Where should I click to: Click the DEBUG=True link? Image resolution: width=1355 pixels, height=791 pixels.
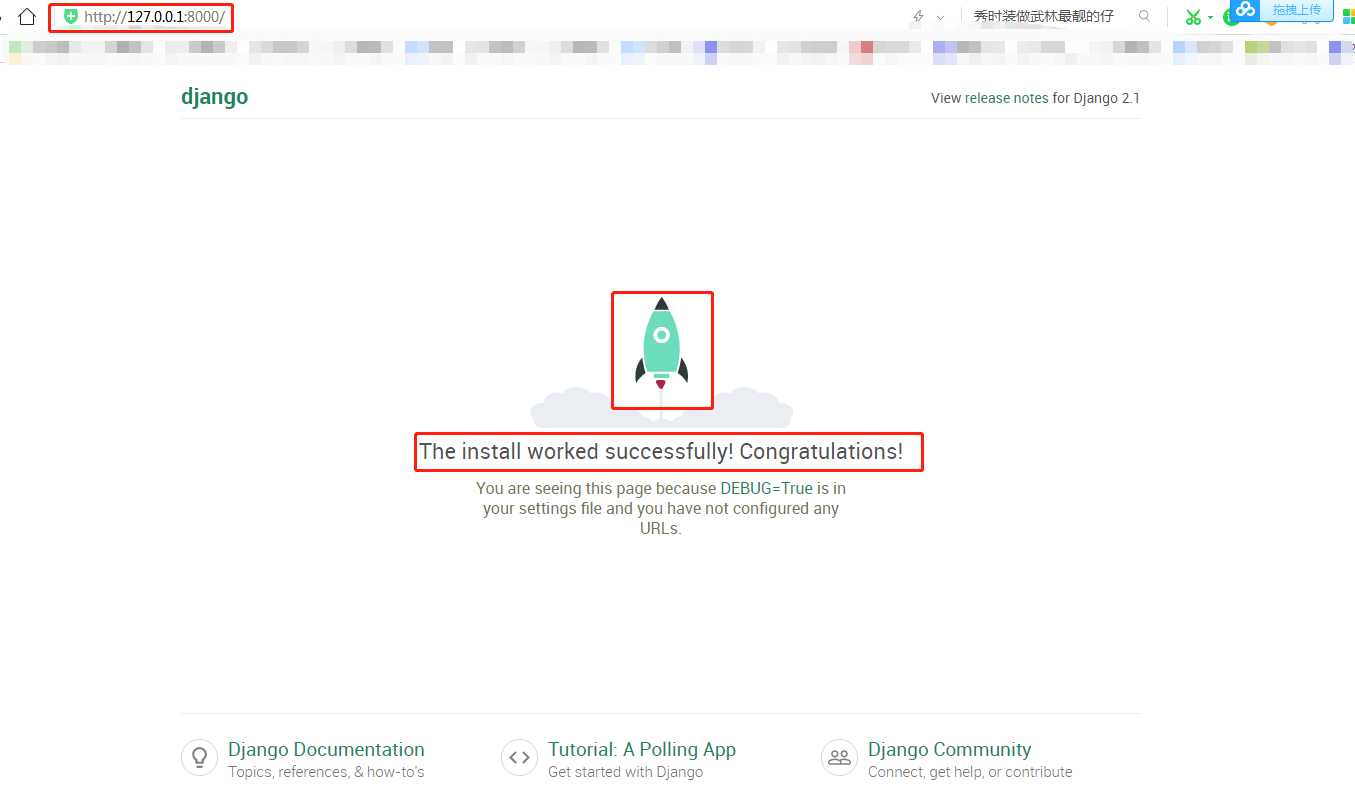point(766,489)
